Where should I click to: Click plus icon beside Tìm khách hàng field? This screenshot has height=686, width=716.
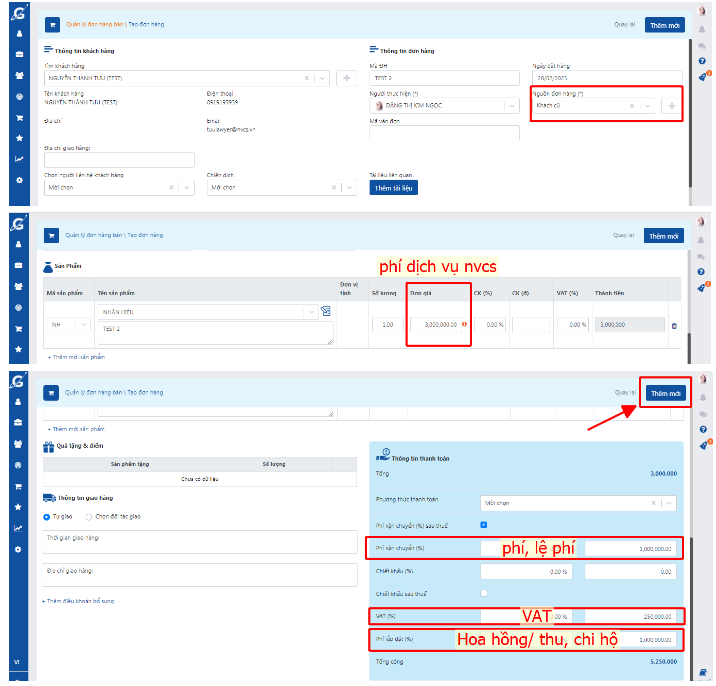(x=347, y=78)
